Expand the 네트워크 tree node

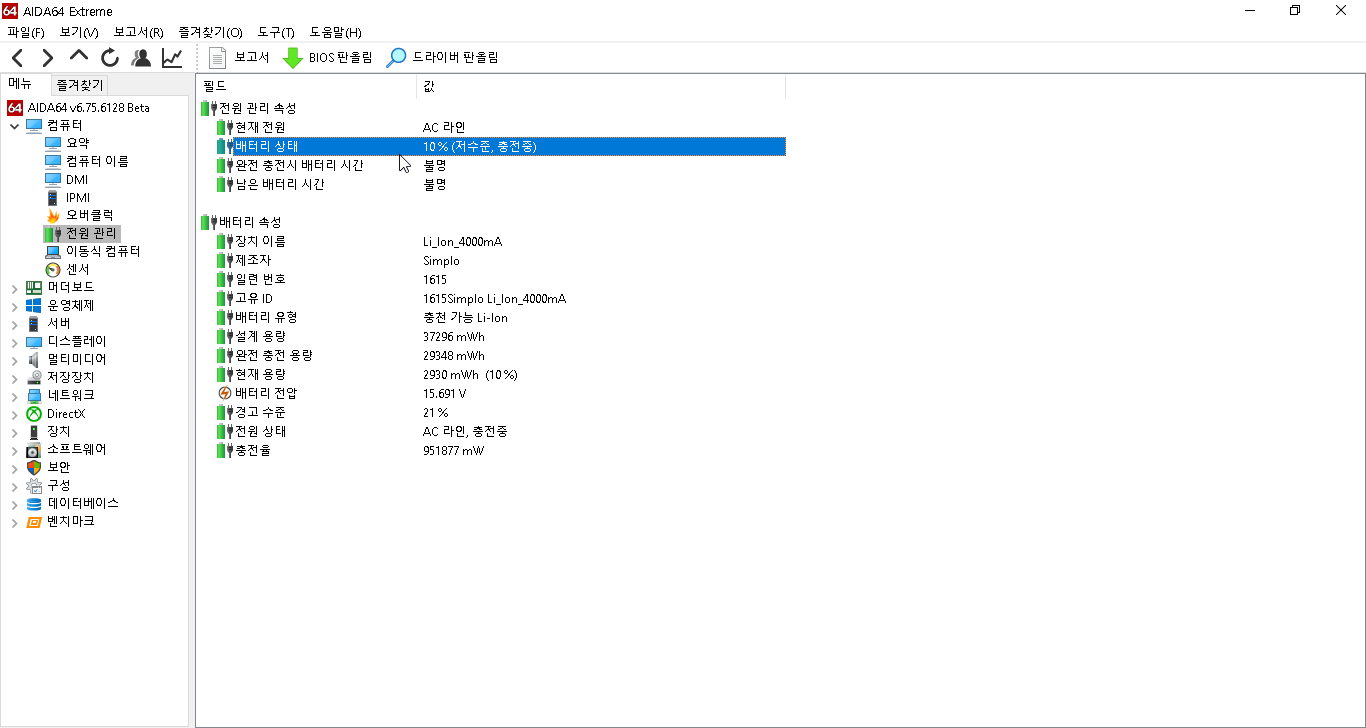click(x=14, y=396)
